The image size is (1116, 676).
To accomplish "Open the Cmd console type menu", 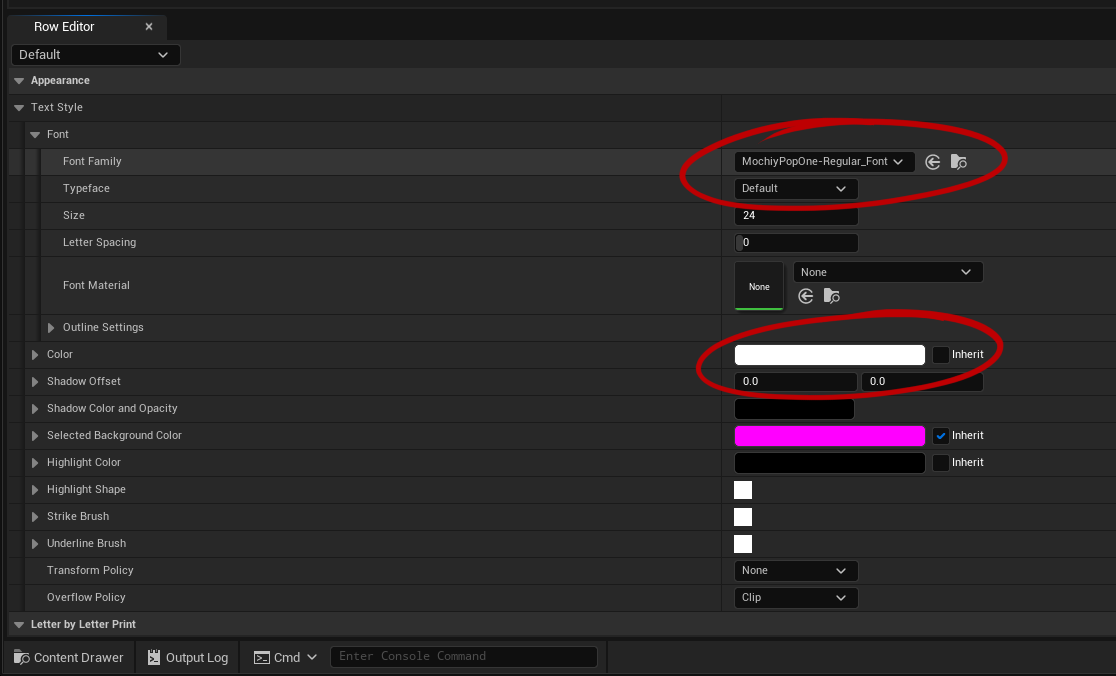I will point(286,657).
